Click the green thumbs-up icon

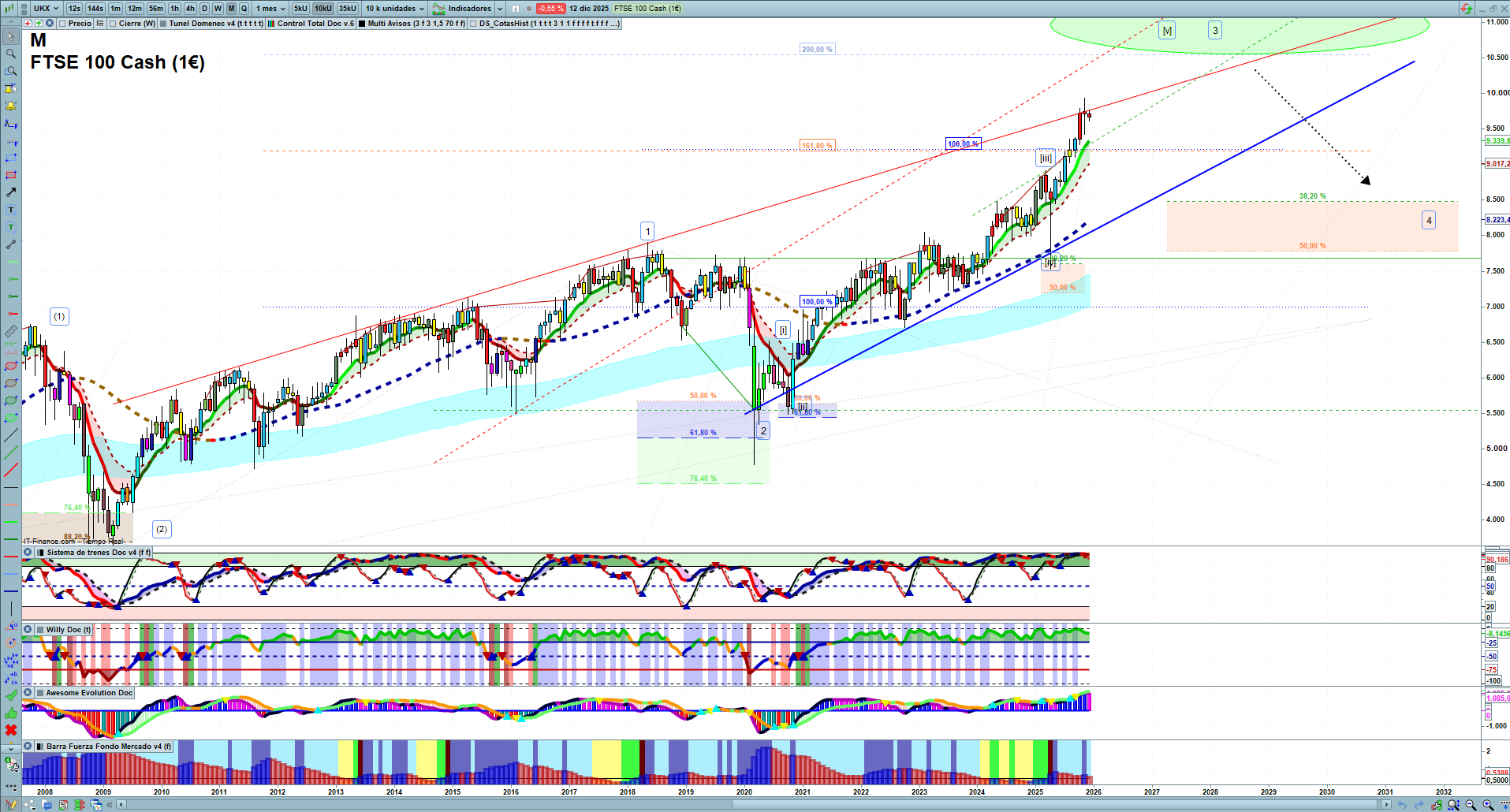pyautogui.click(x=11, y=713)
